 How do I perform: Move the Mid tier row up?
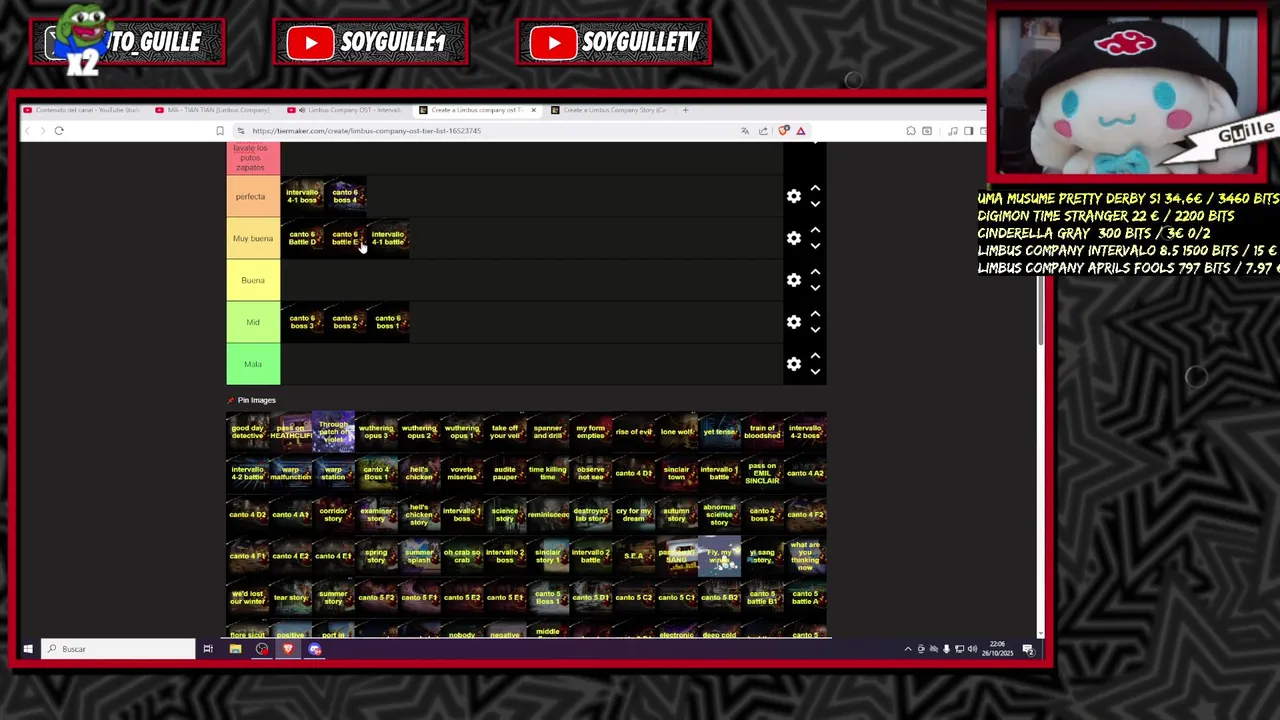click(x=815, y=314)
